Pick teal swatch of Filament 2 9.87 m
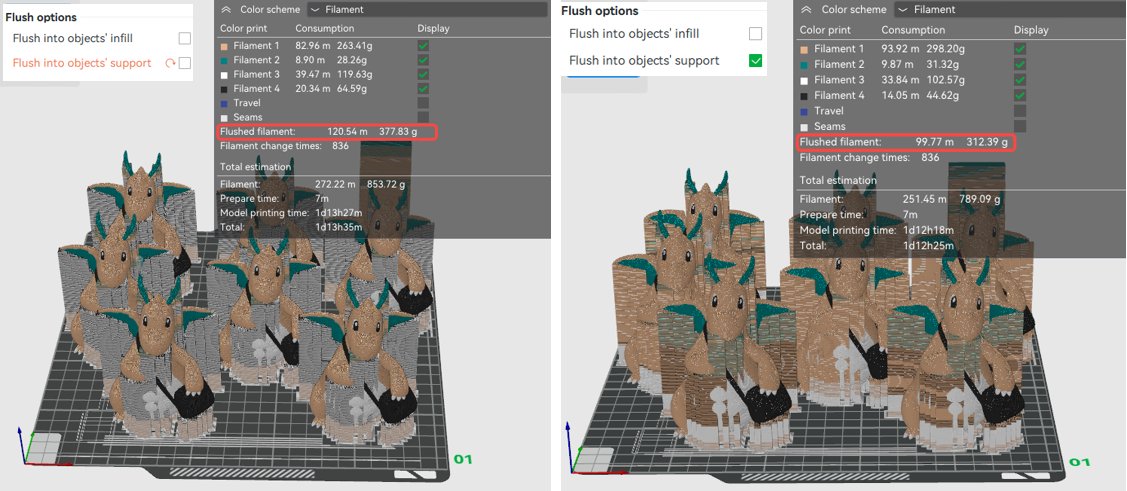 804,65
